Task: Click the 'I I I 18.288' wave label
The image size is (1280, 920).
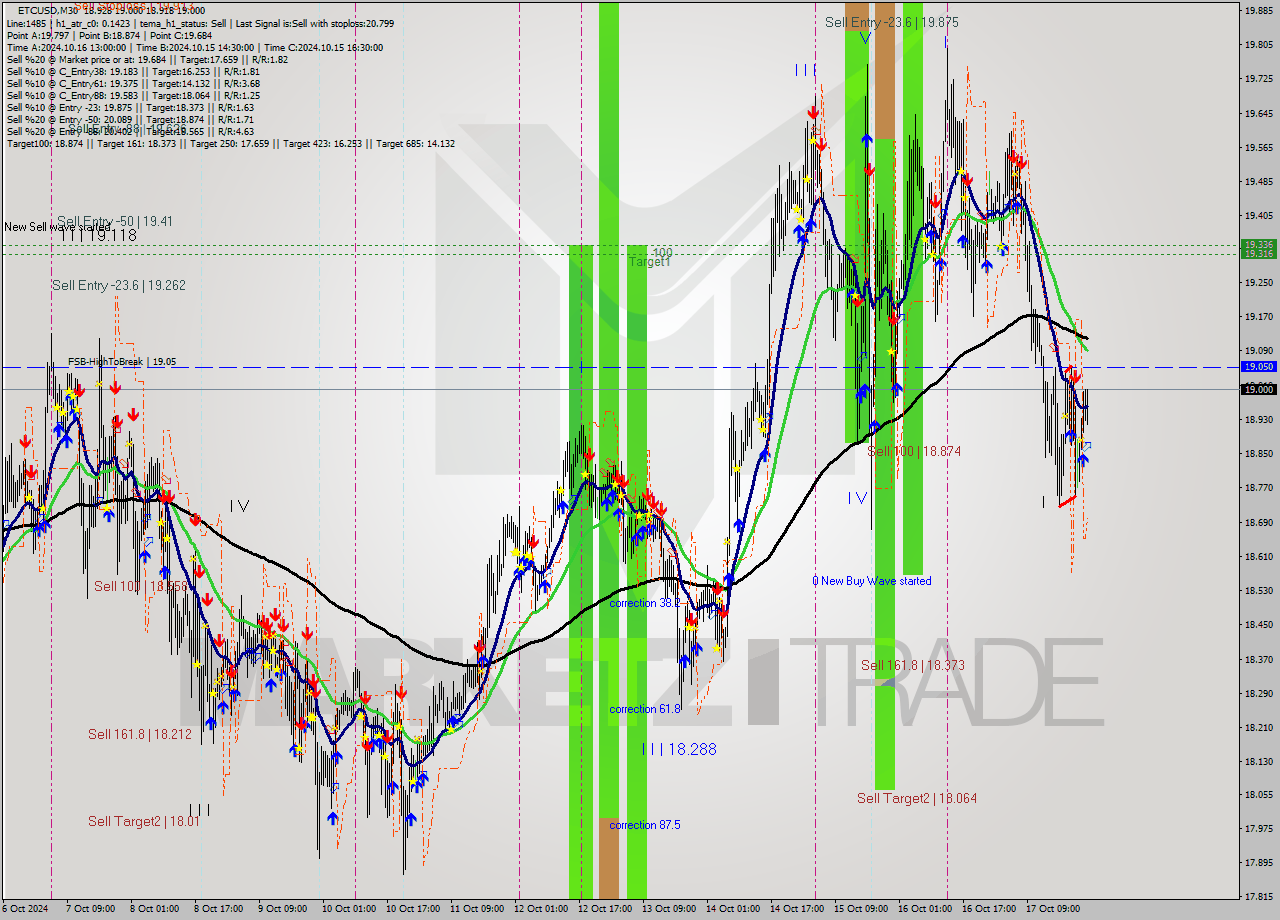Action: click(x=679, y=749)
